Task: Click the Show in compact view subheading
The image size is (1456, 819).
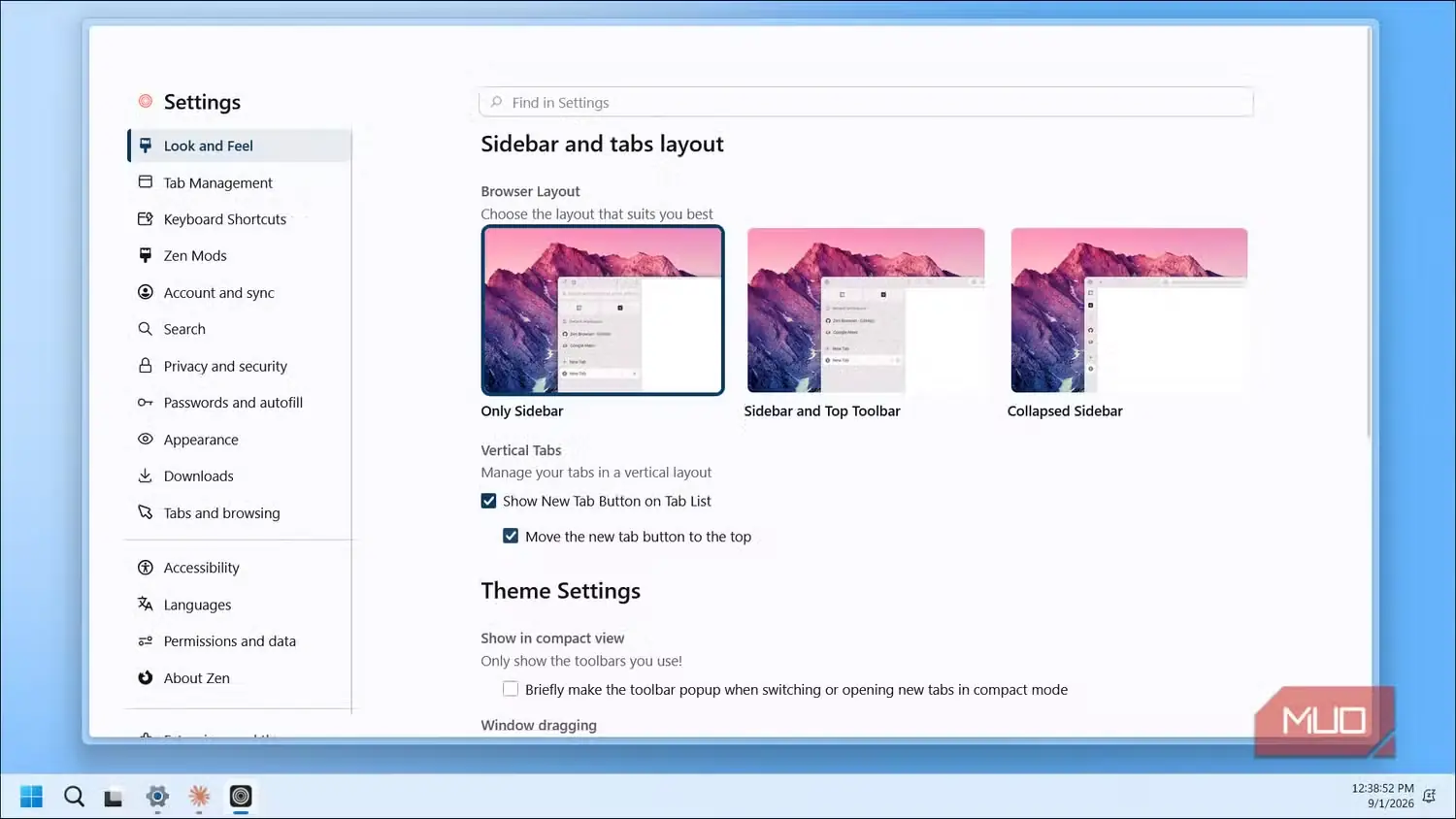Action: (x=552, y=638)
